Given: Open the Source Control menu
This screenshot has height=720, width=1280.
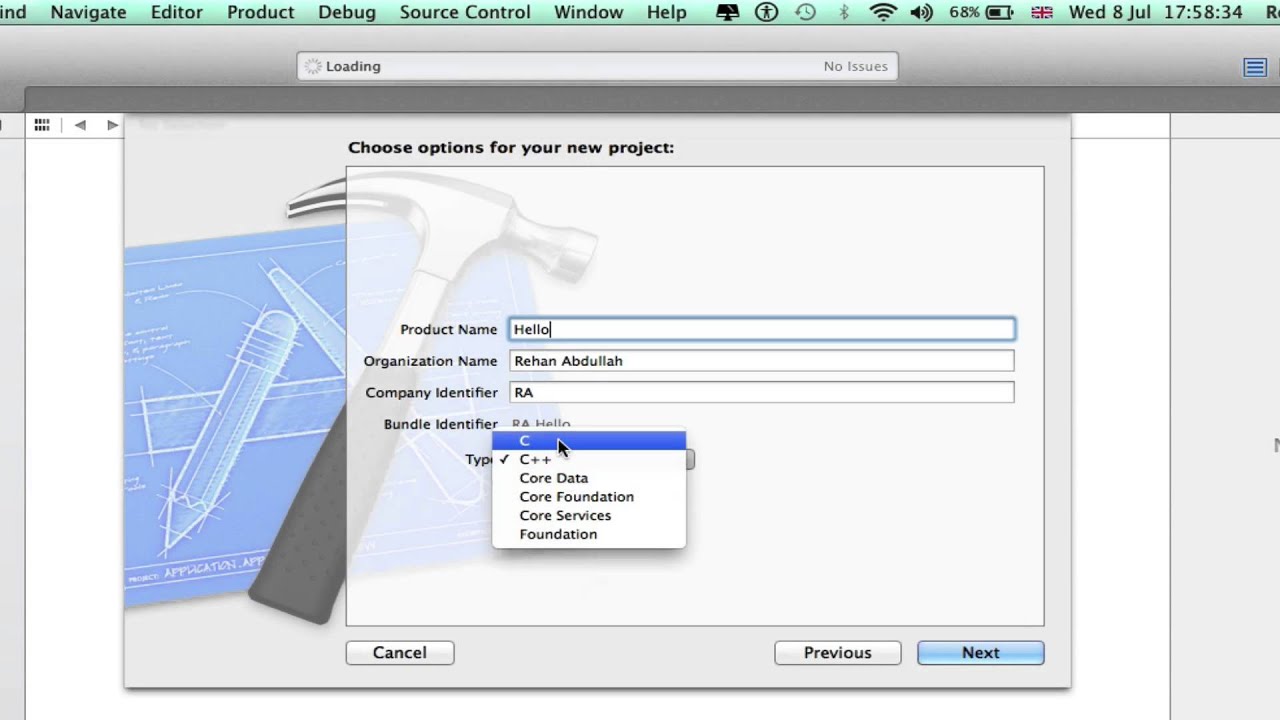Looking at the screenshot, I should coord(465,12).
